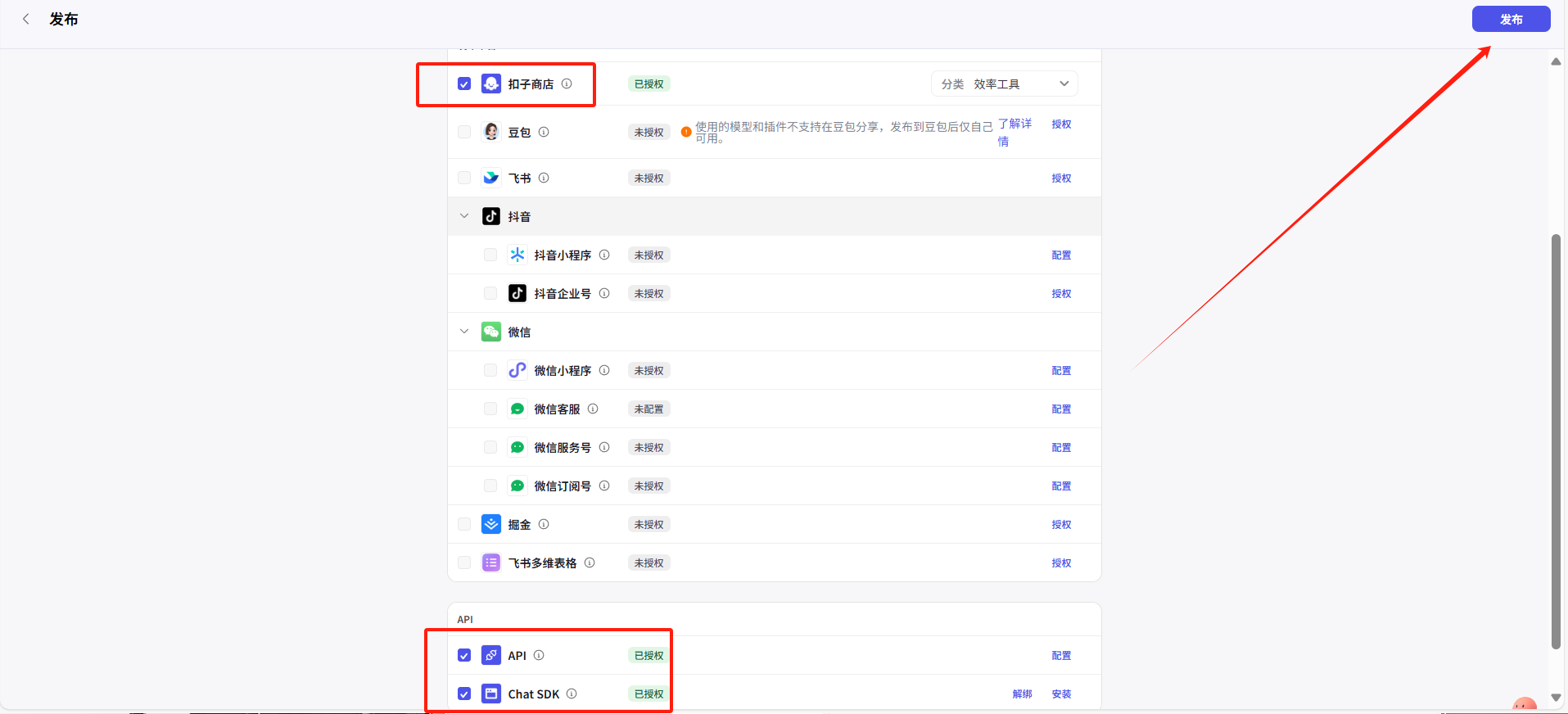Screen dimensions: 1568x714
Task: Open info tooltip next to 掘金
Action: click(x=544, y=524)
